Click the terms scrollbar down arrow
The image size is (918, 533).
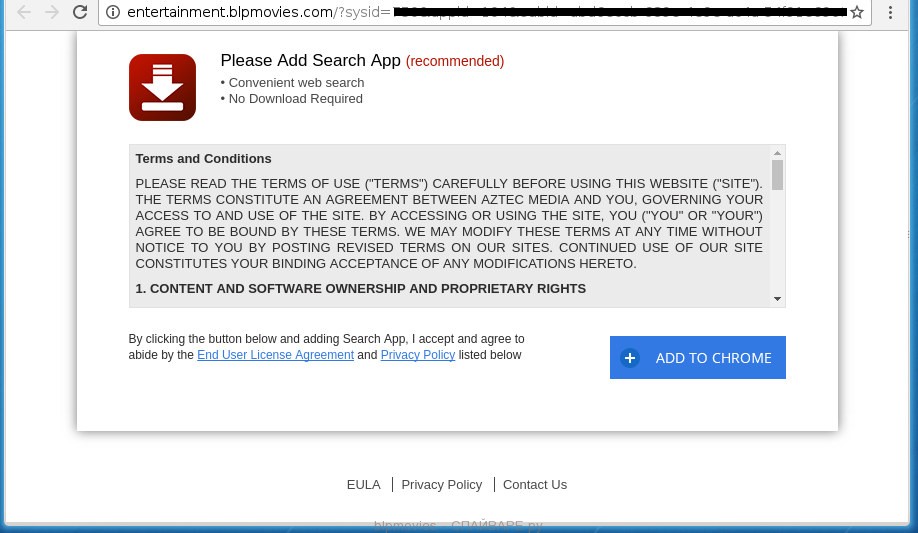[x=777, y=299]
